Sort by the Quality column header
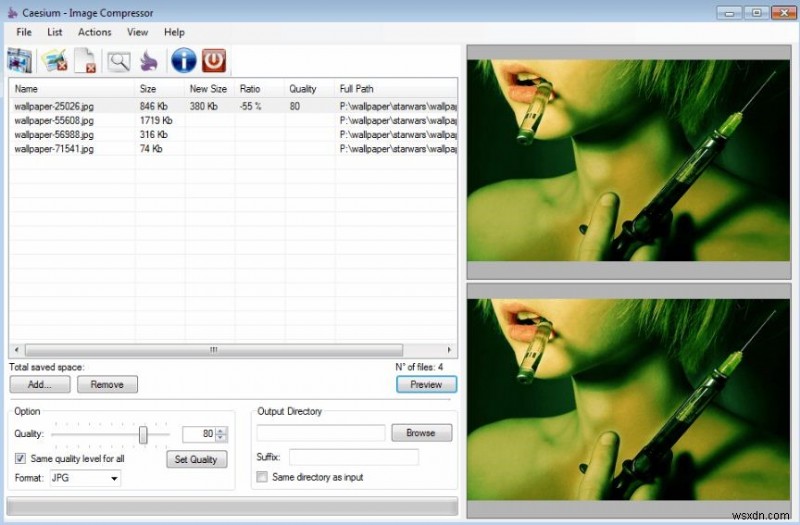The width and height of the screenshot is (800, 525). [310, 89]
